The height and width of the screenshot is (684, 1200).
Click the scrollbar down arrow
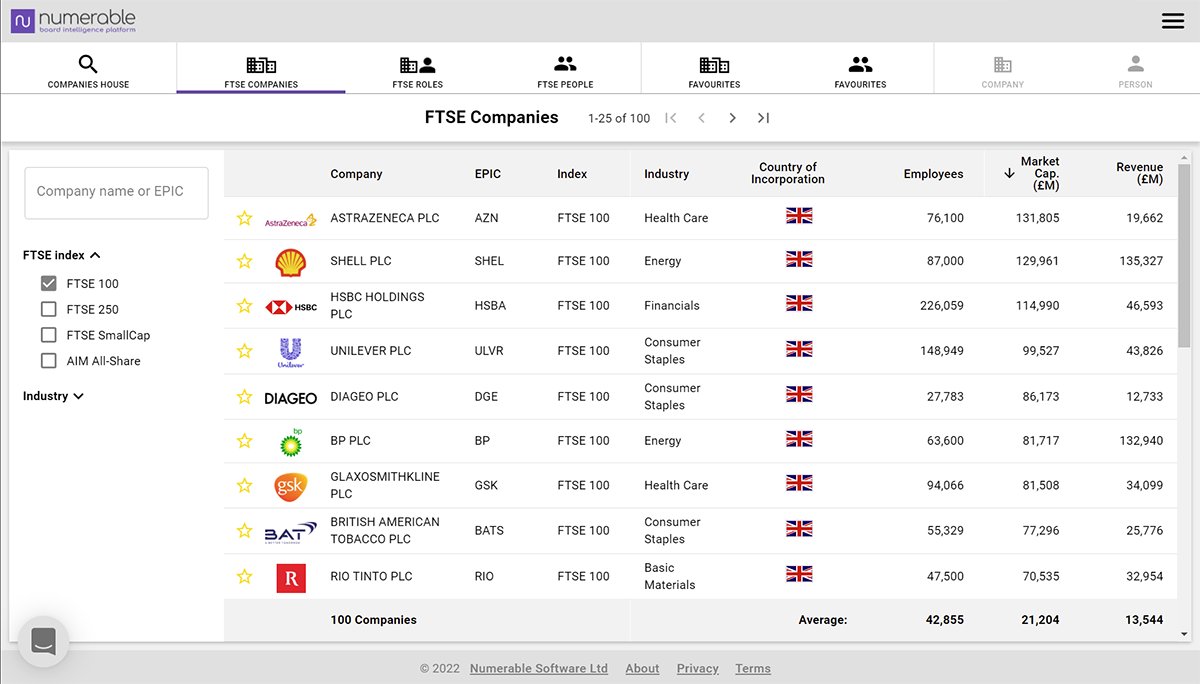pyautogui.click(x=1184, y=633)
